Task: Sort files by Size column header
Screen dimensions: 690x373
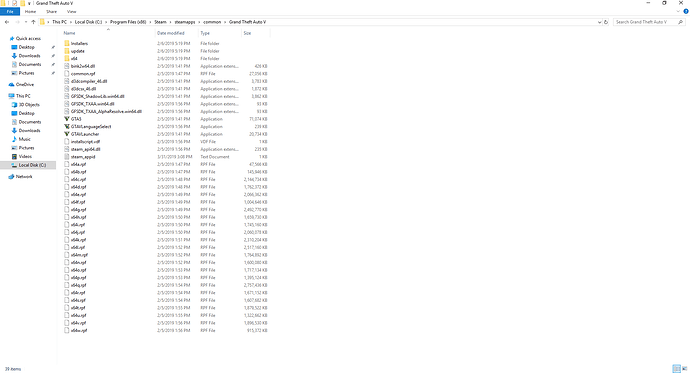Action: point(247,33)
